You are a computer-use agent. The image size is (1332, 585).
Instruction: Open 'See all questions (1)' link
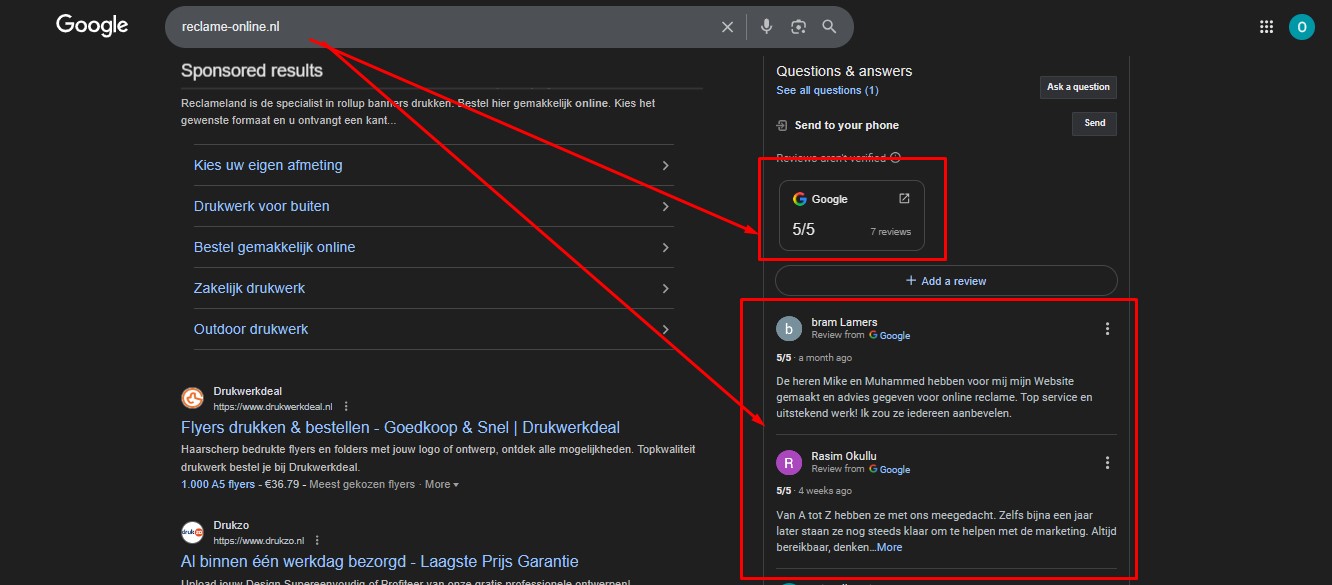[827, 90]
